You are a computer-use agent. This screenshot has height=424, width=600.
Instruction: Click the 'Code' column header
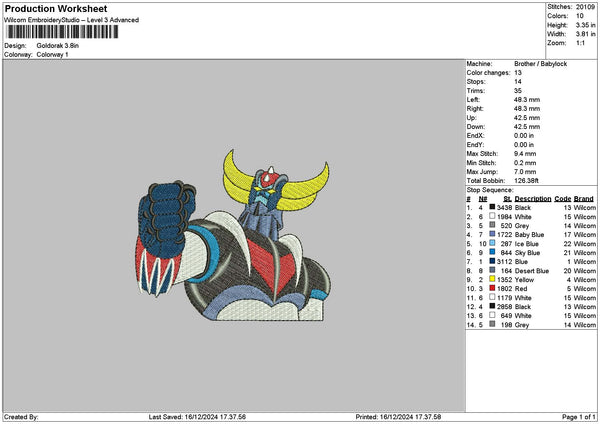click(x=562, y=199)
